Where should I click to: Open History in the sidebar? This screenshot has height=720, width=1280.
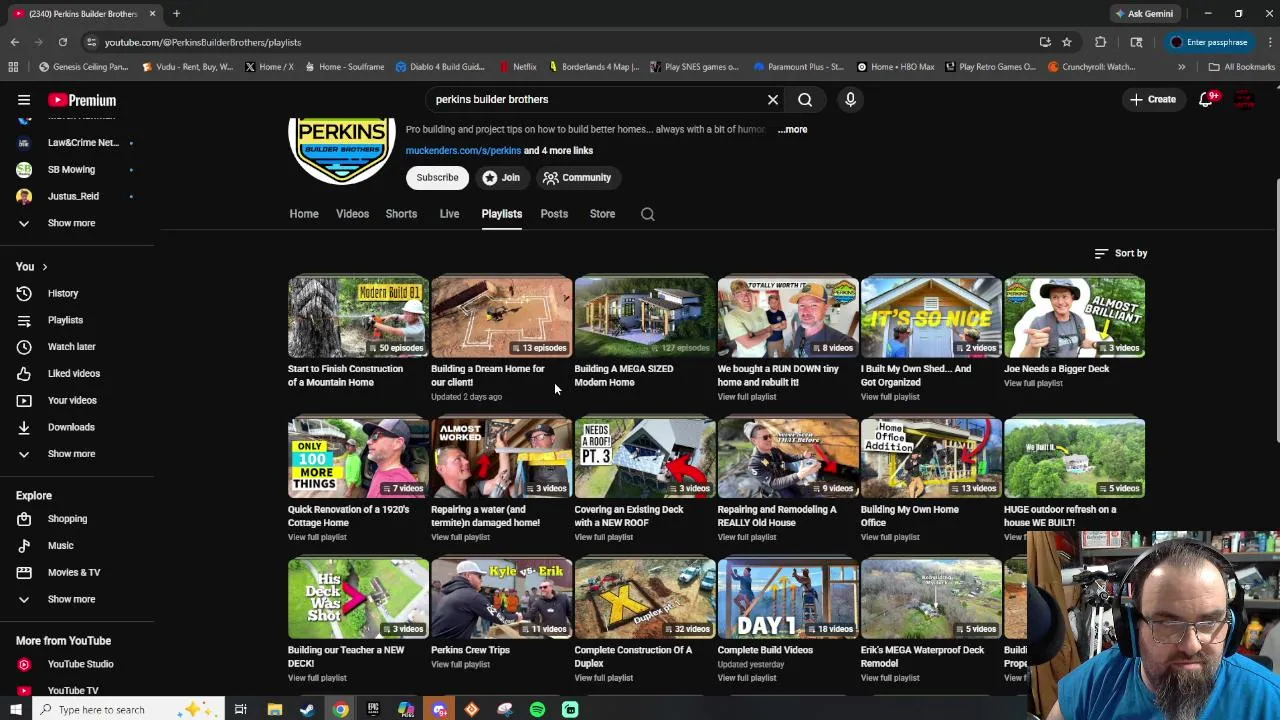click(62, 293)
